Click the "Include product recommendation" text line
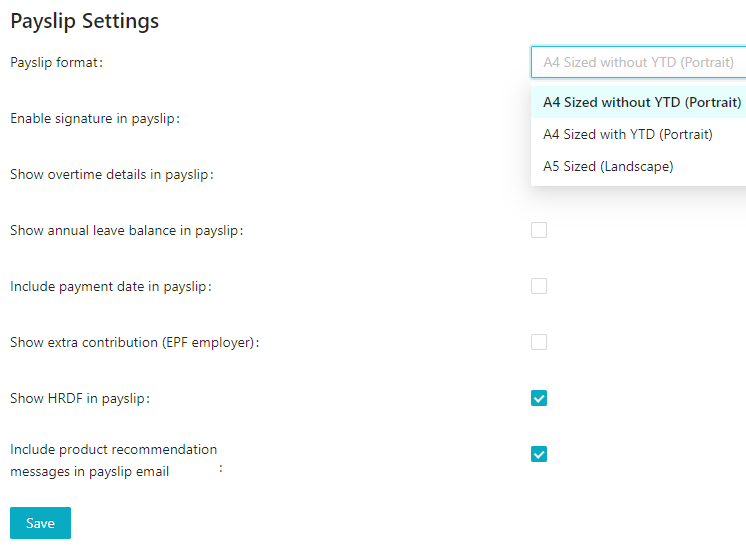Image resolution: width=746 pixels, height=553 pixels. point(113,449)
